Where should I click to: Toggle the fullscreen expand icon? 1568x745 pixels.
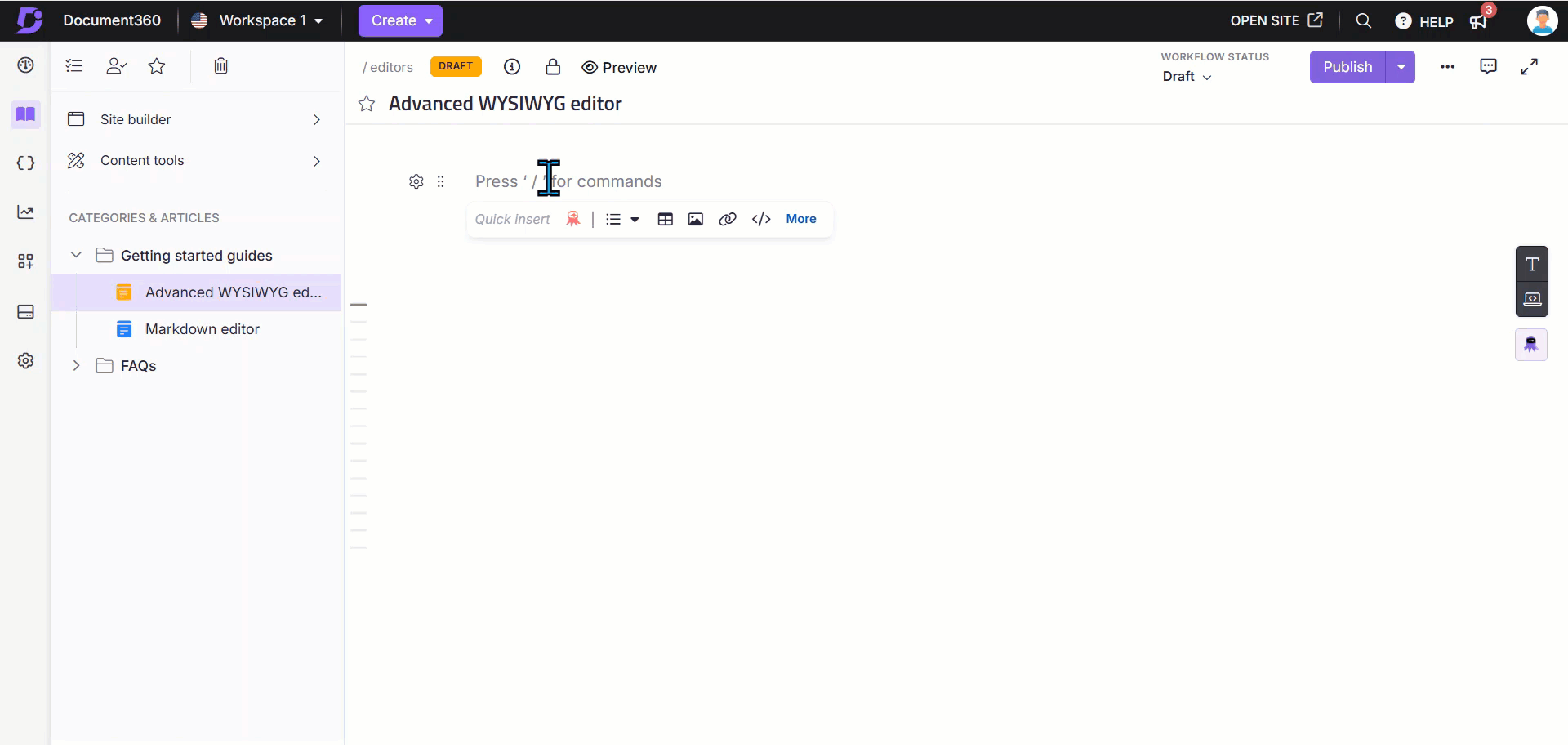click(1530, 67)
